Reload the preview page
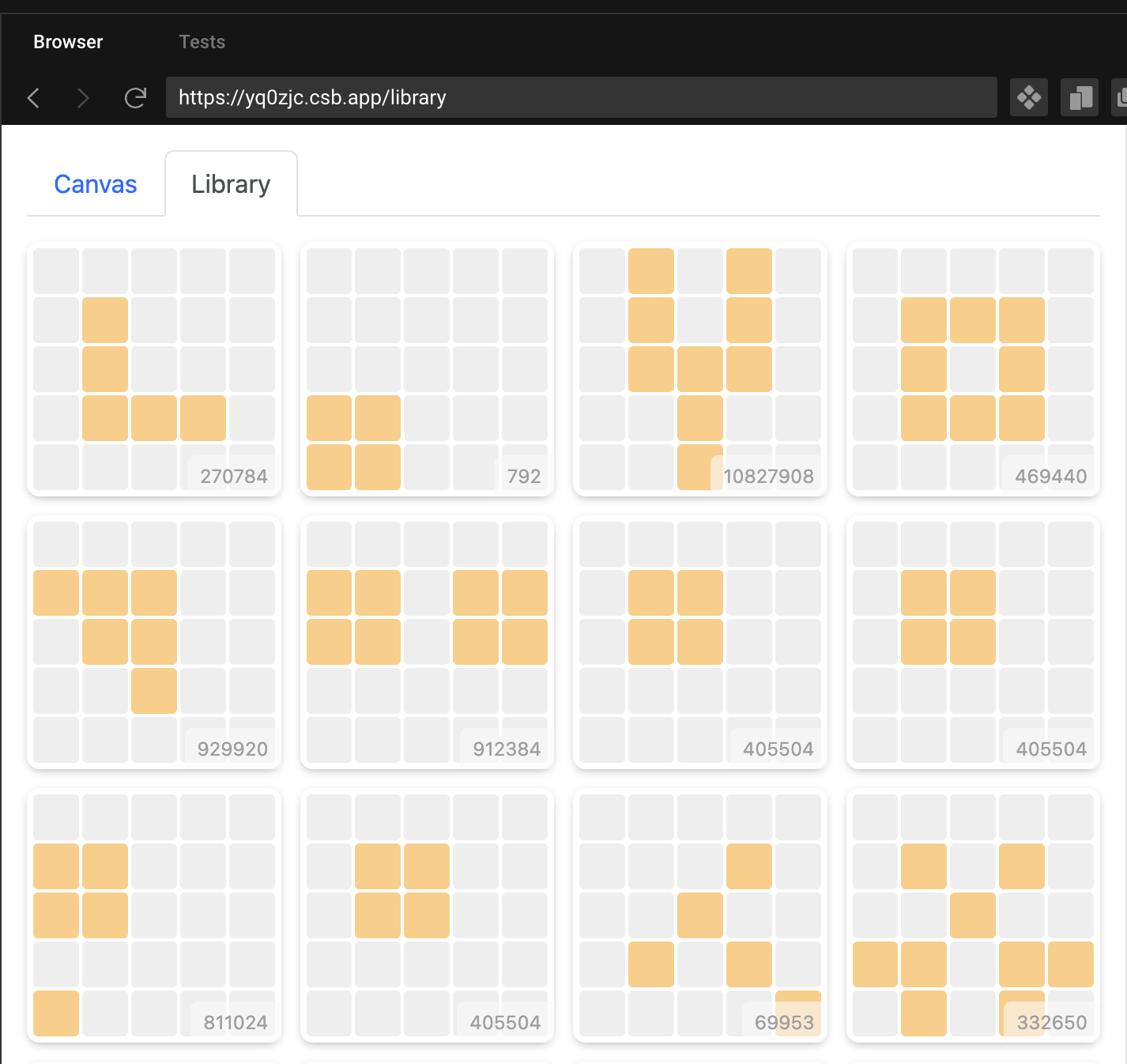 [135, 98]
